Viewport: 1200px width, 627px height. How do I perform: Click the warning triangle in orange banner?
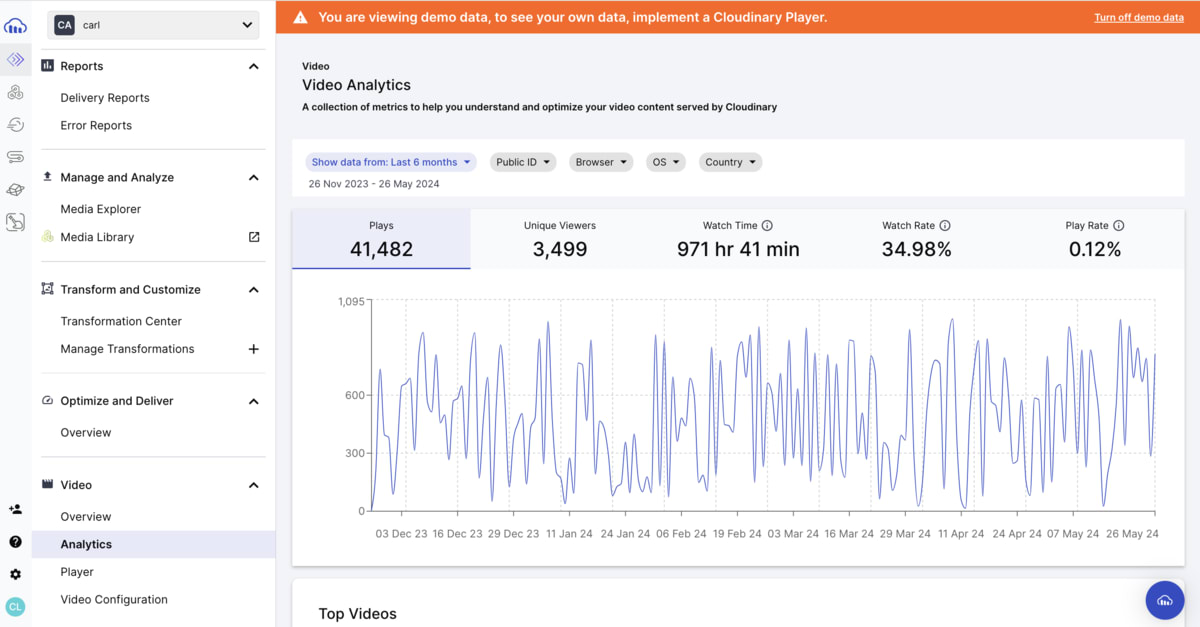pyautogui.click(x=300, y=18)
